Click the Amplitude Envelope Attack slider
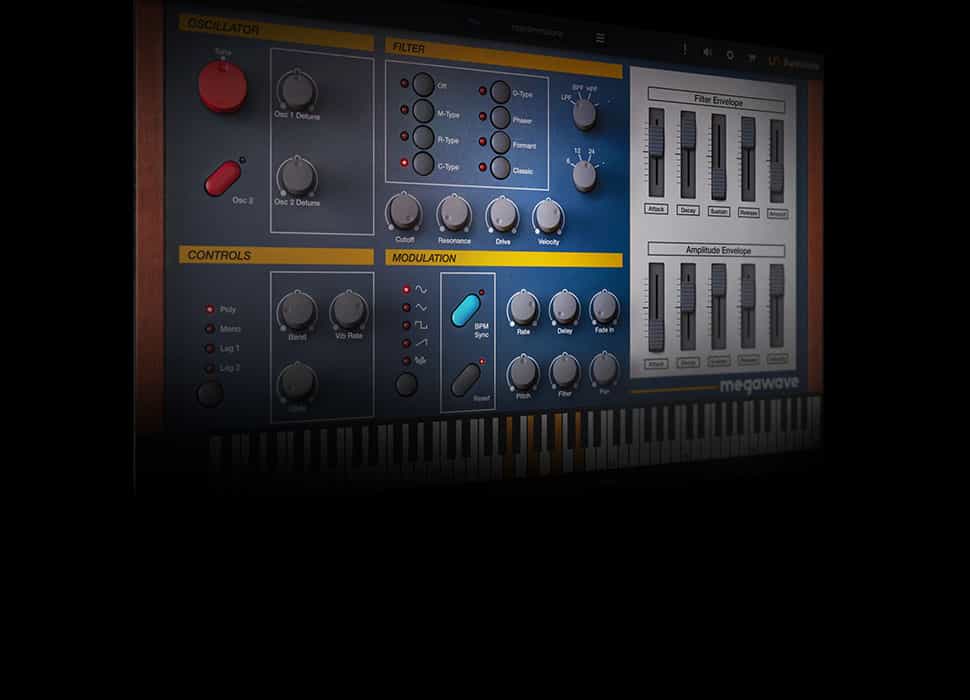Screen dimensions: 970x700 pos(656,307)
